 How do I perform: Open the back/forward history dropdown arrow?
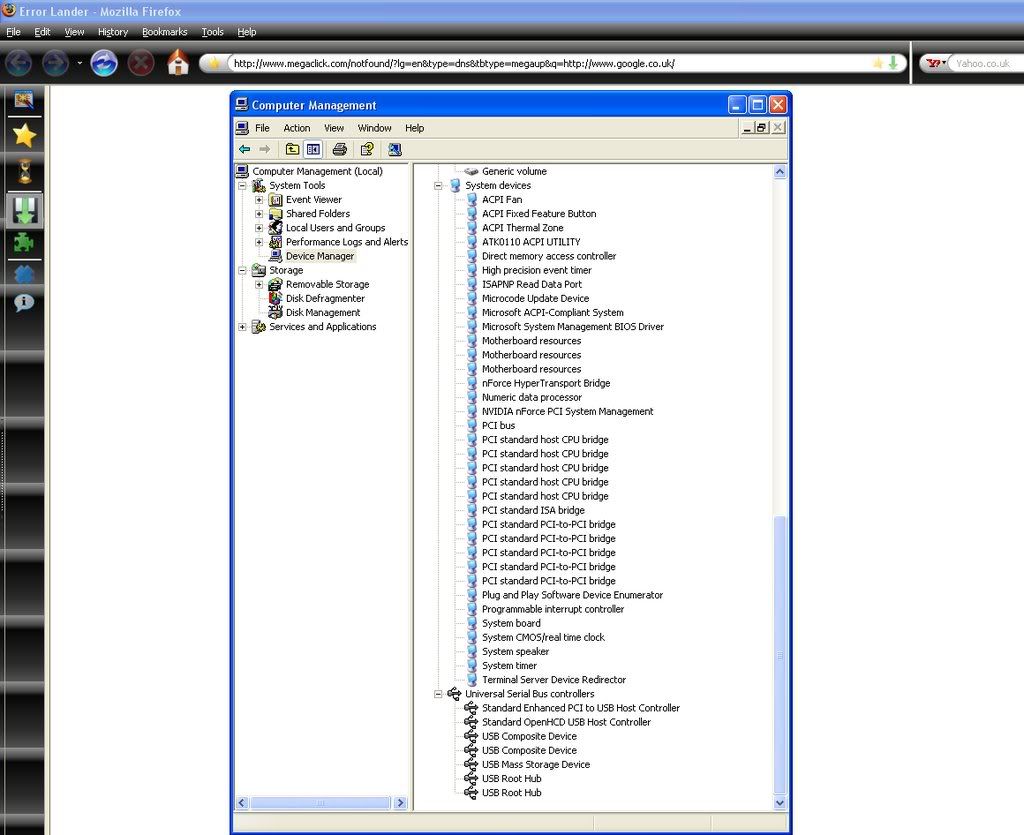click(x=79, y=63)
